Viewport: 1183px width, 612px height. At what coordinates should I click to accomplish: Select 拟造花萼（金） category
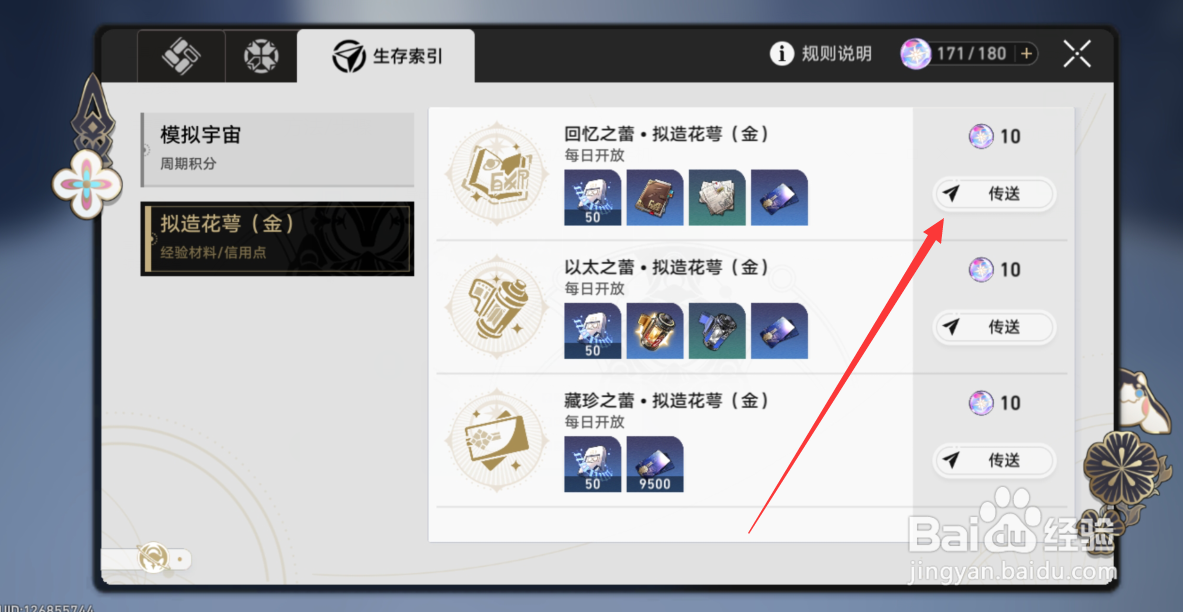click(277, 238)
